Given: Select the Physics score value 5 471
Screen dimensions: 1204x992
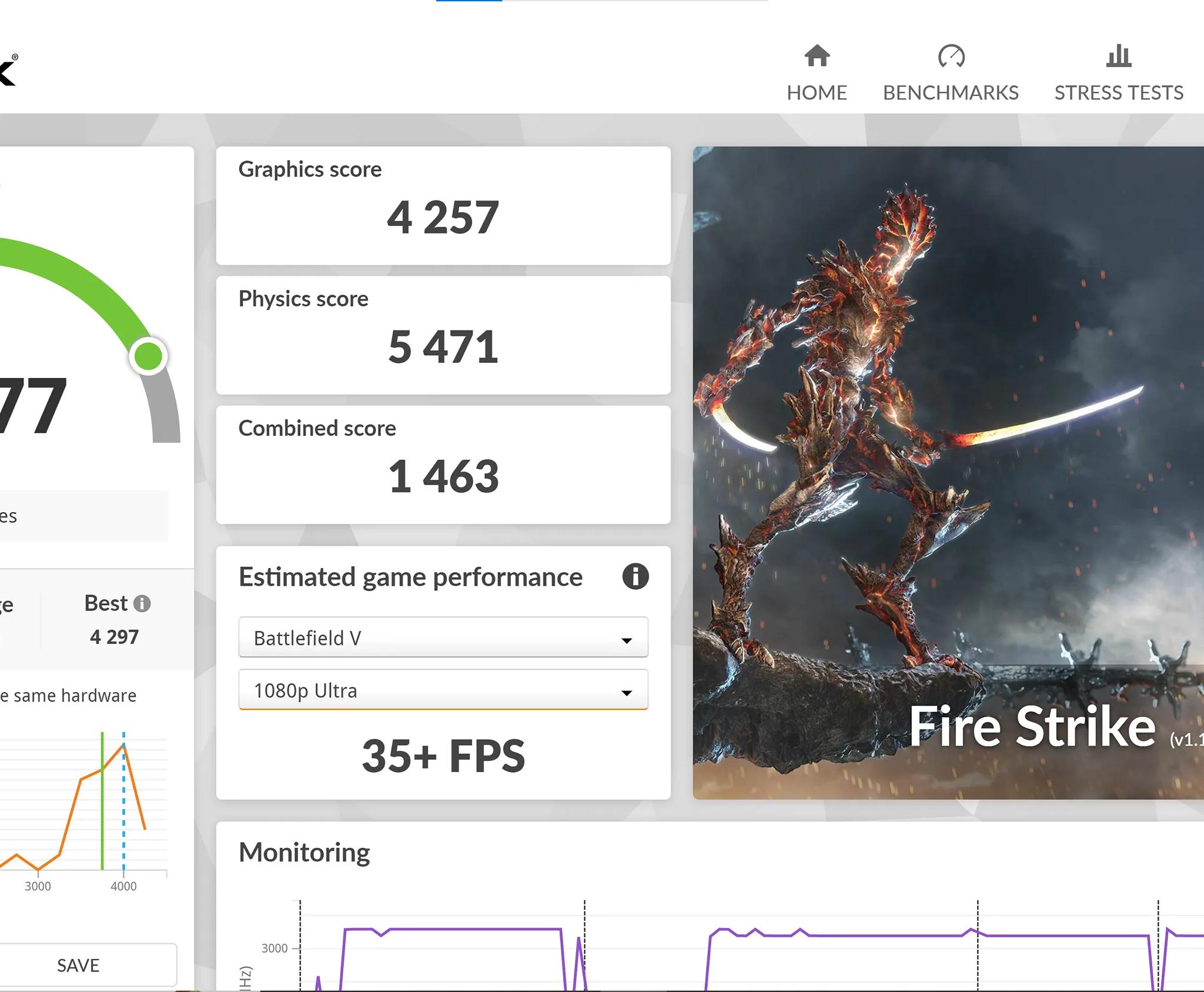Looking at the screenshot, I should pos(443,347).
